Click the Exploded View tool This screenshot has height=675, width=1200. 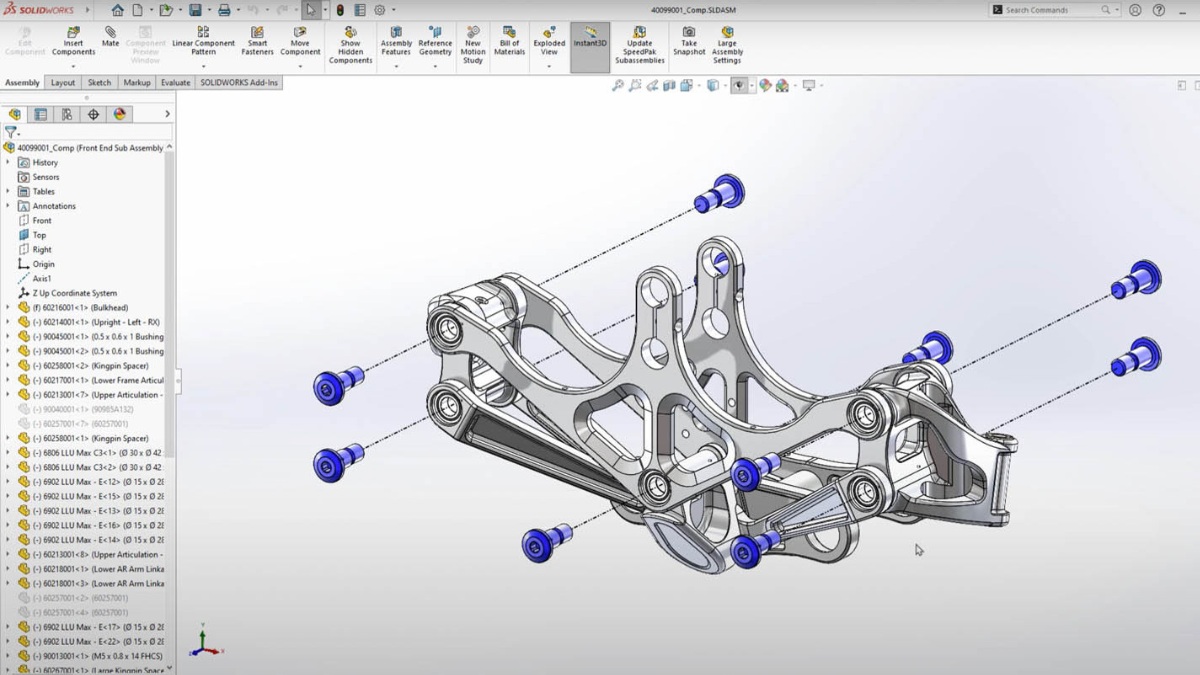pos(549,42)
